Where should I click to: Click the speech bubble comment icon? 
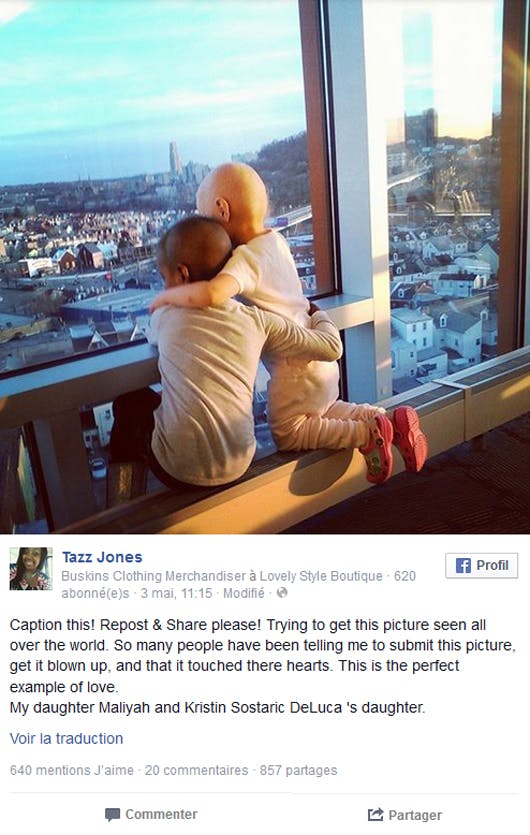[112, 814]
